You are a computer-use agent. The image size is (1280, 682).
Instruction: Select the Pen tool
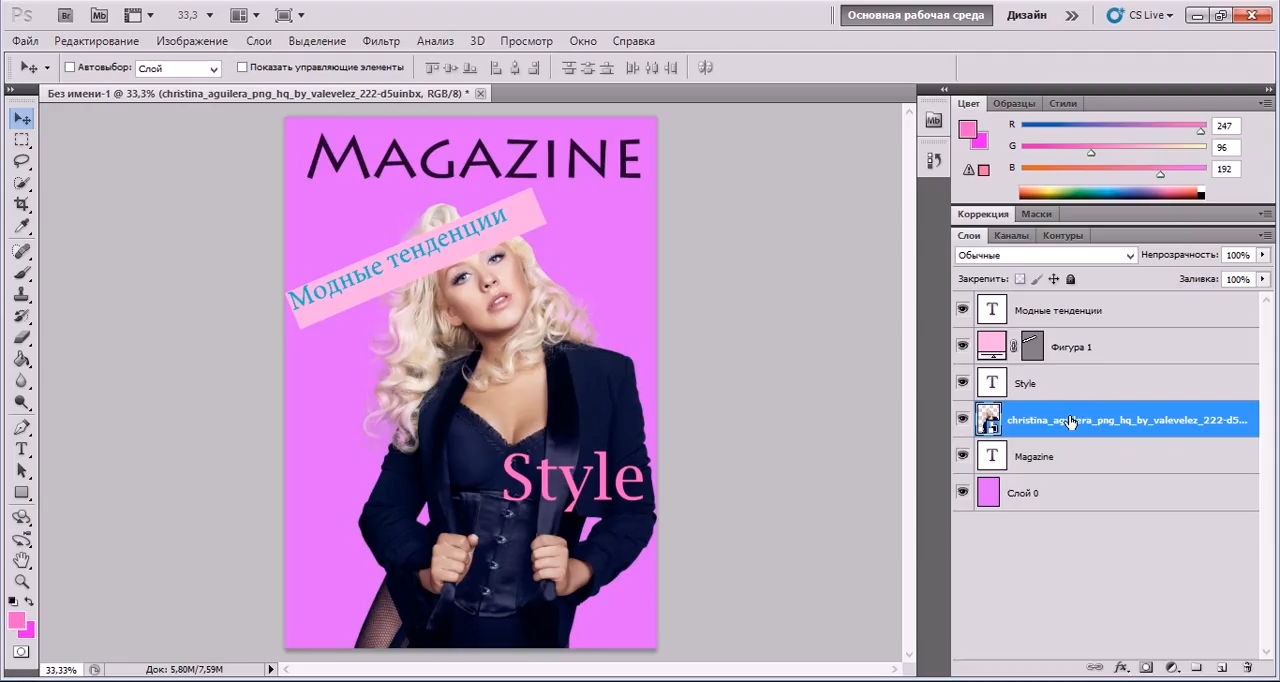(x=21, y=427)
